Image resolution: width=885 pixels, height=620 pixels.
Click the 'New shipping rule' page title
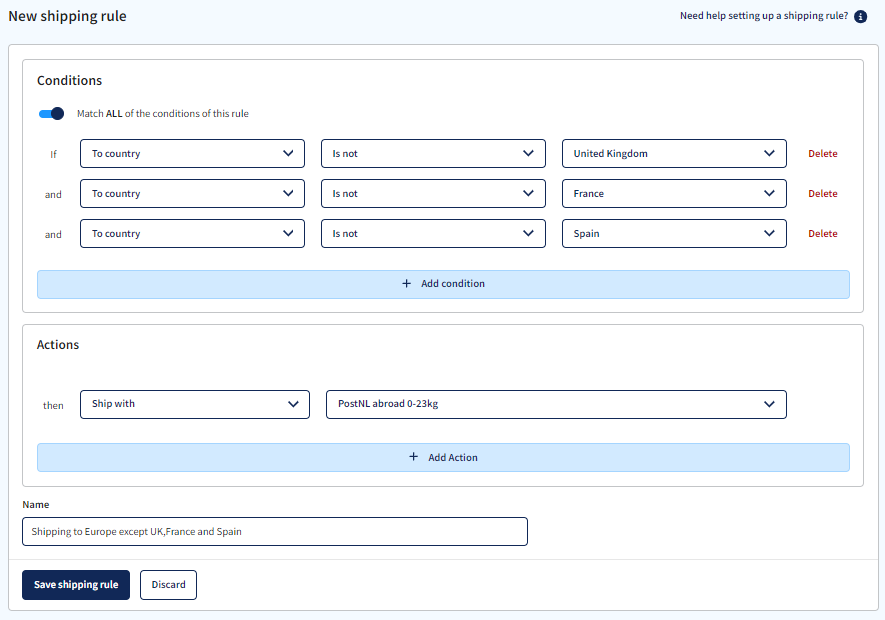(x=67, y=16)
